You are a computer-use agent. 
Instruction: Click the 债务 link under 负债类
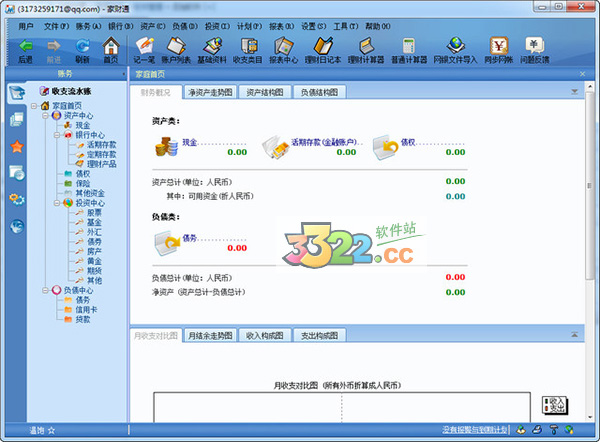(x=189, y=238)
